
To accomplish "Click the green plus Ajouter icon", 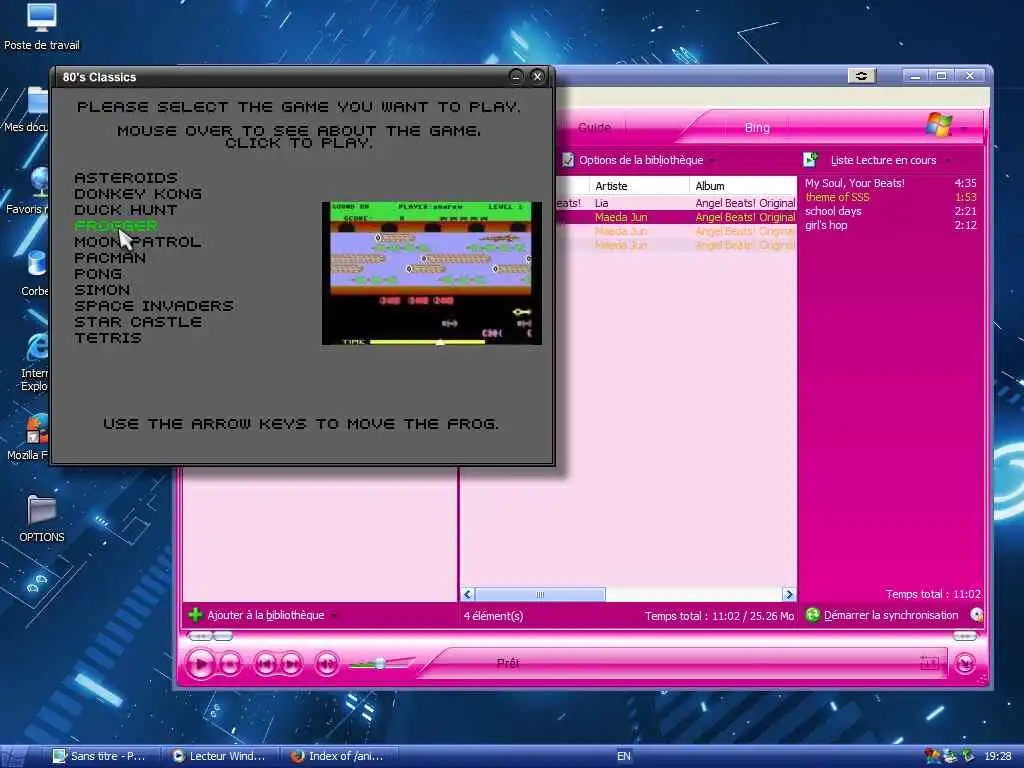I will click(195, 615).
